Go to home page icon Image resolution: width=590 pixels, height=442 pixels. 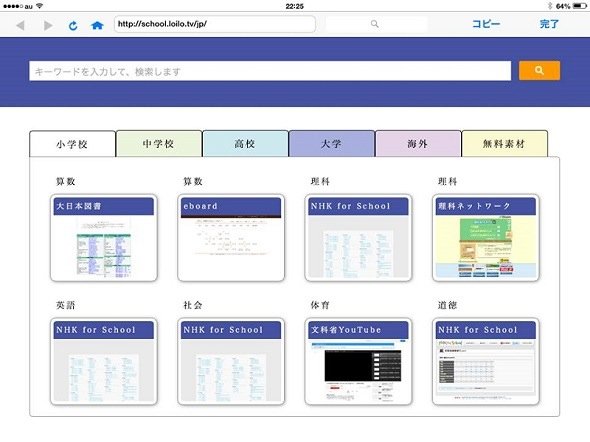(x=97, y=25)
